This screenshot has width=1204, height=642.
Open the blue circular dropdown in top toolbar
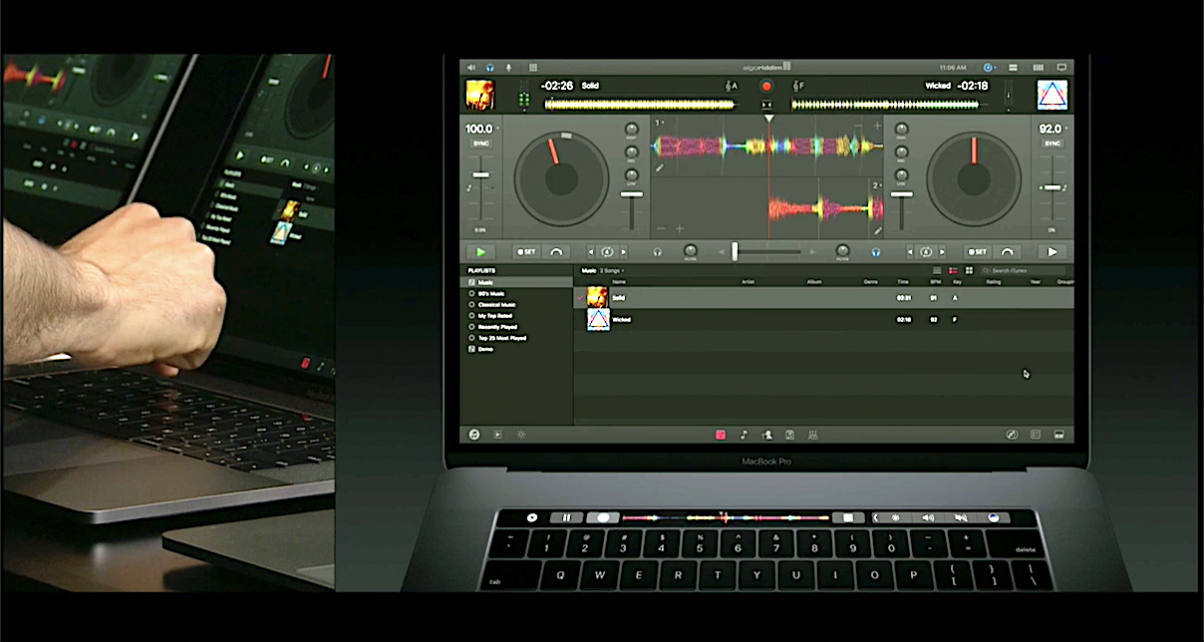click(x=989, y=67)
